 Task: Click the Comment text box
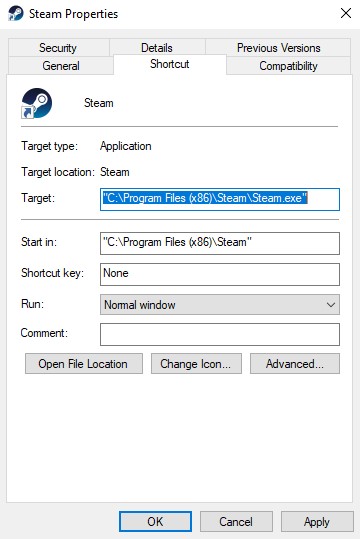(x=220, y=334)
